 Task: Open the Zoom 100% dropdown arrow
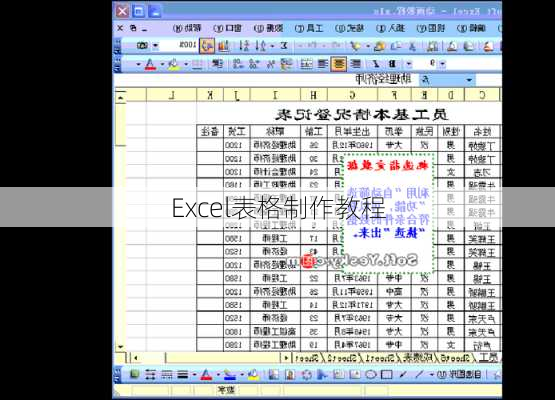(155, 46)
